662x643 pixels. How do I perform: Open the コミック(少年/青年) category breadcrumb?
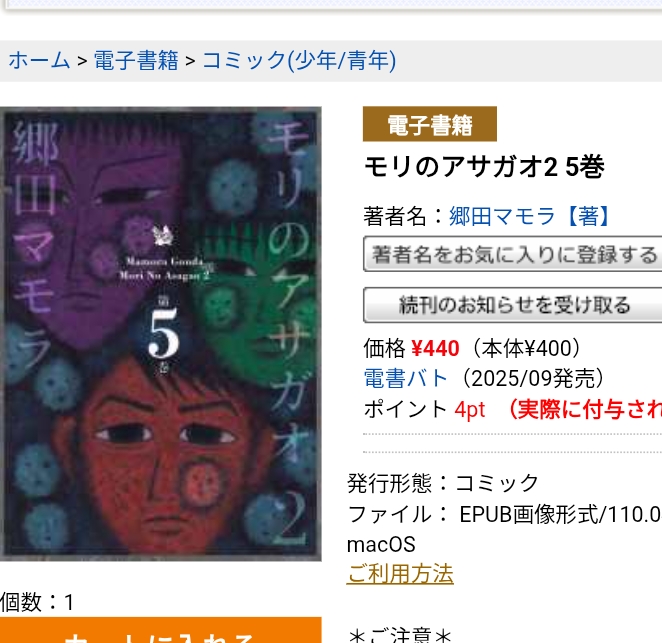[x=299, y=60]
